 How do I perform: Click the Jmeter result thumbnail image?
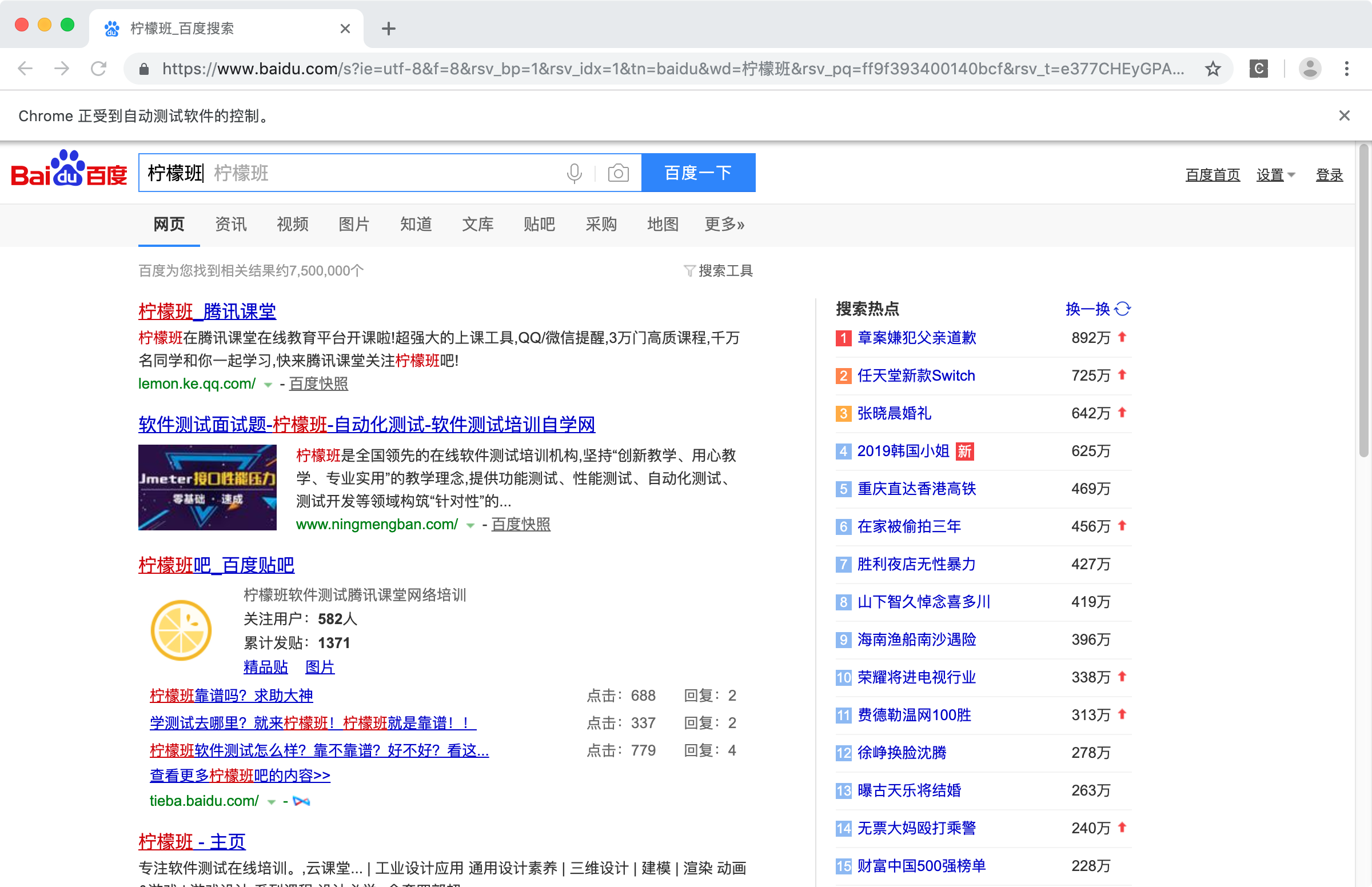[208, 488]
